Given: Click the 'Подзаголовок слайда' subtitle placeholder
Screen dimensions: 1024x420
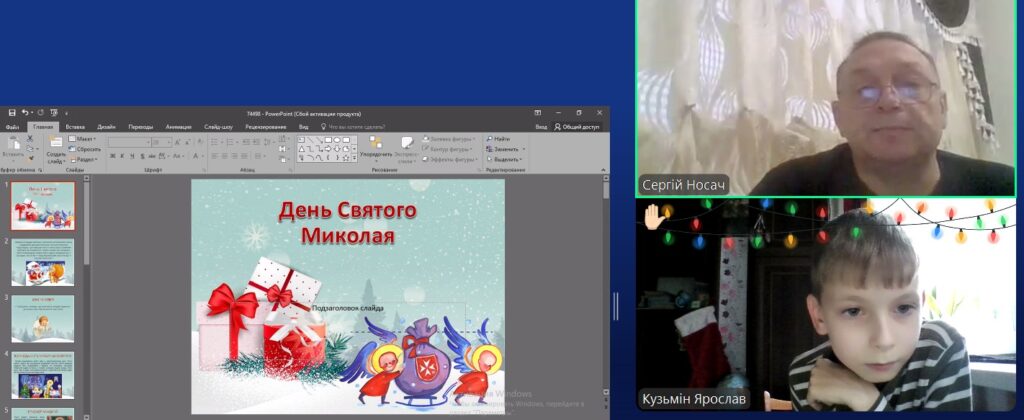Looking at the screenshot, I should pos(347,308).
